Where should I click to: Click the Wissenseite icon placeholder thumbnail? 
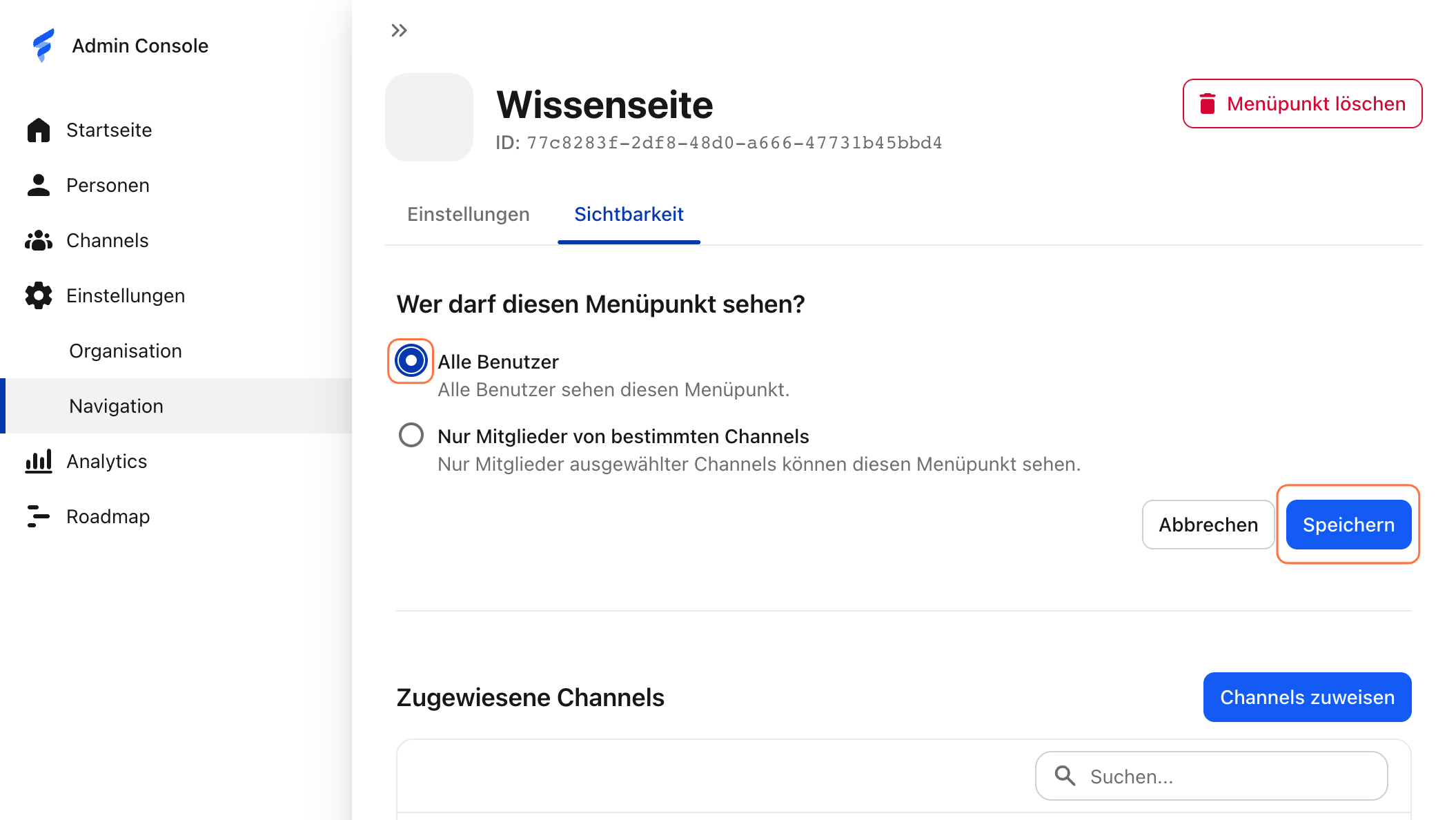[429, 117]
